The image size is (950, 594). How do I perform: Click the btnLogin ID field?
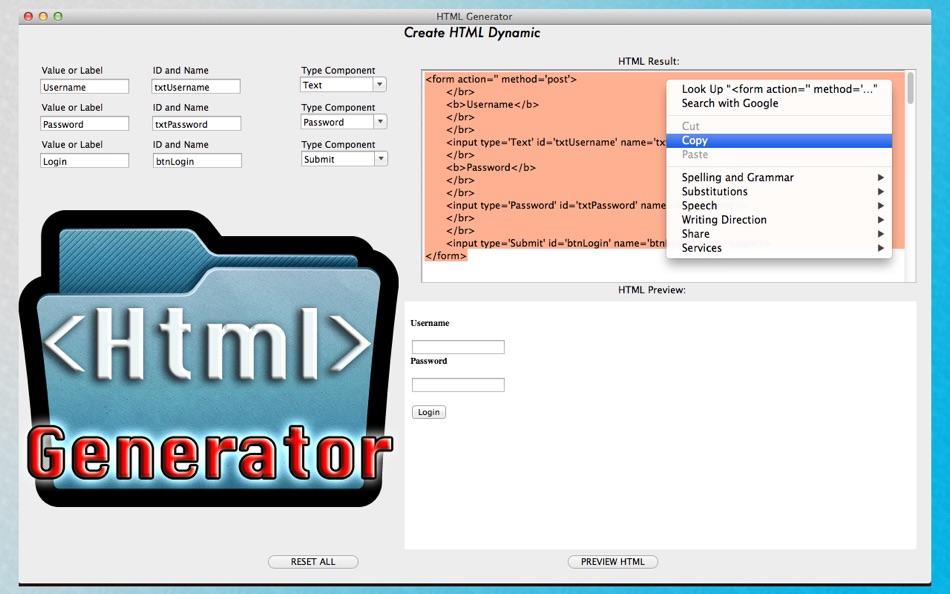196,161
